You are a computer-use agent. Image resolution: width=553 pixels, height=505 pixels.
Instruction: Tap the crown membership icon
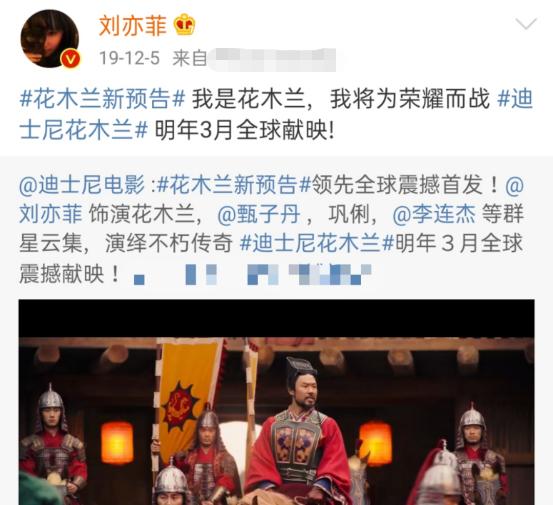pyautogui.click(x=185, y=24)
